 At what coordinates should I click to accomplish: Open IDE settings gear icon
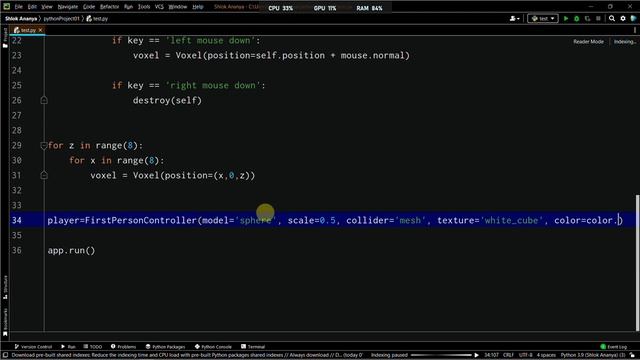[x=623, y=18]
